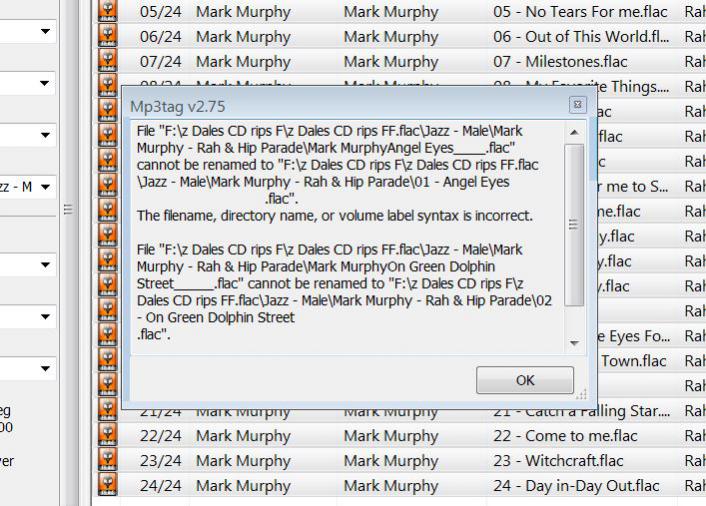Click '06 - Out of This World' filename cell
Image resolution: width=706 pixels, height=506 pixels.
coord(580,37)
